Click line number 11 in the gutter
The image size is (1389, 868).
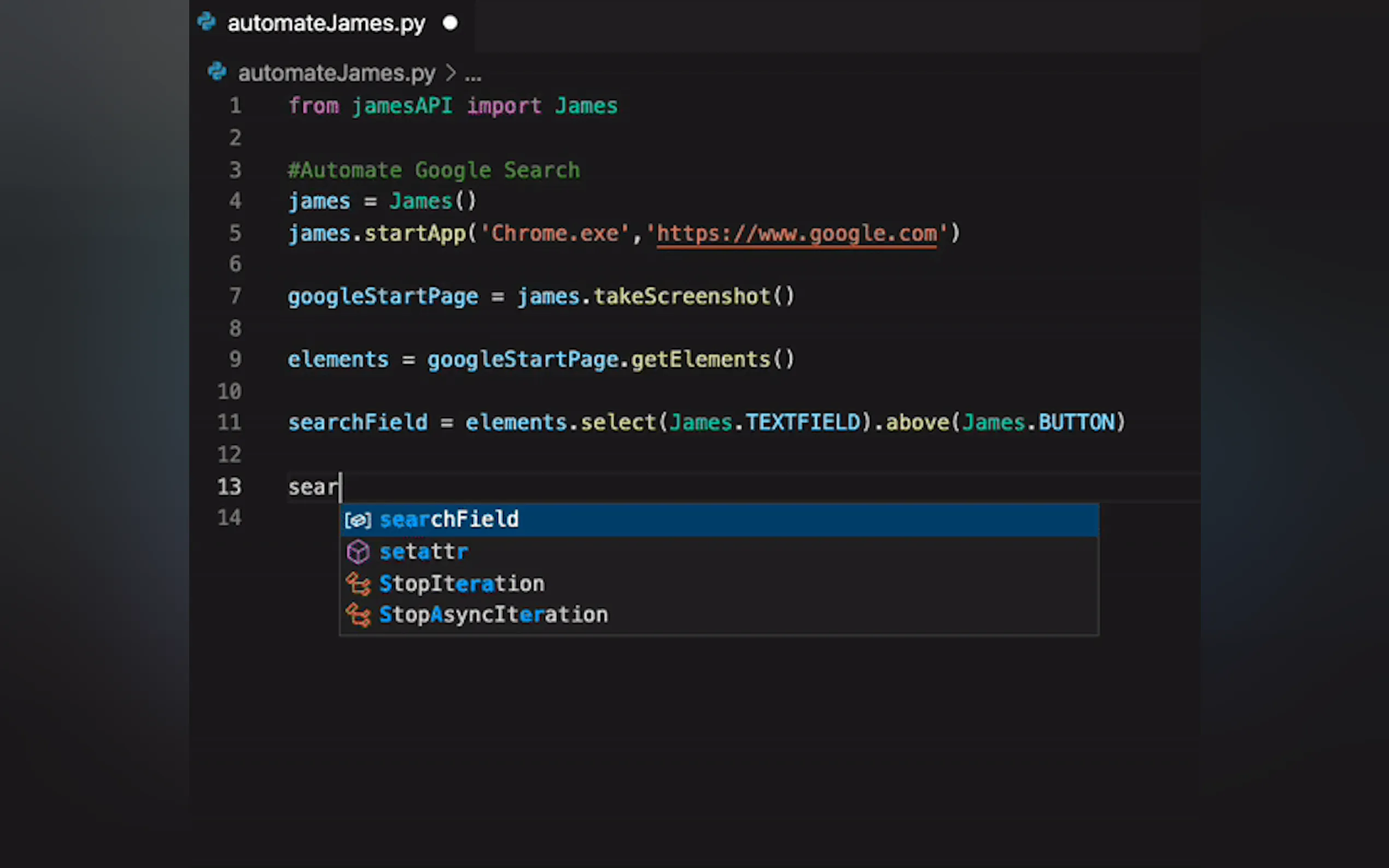pos(229,423)
